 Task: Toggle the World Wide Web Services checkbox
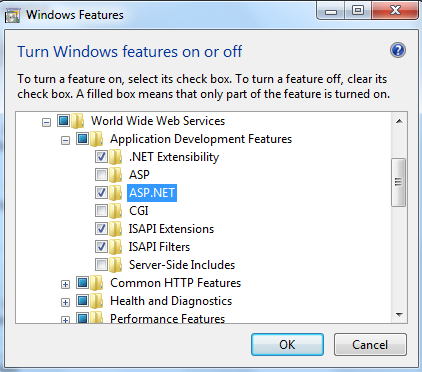click(x=63, y=120)
